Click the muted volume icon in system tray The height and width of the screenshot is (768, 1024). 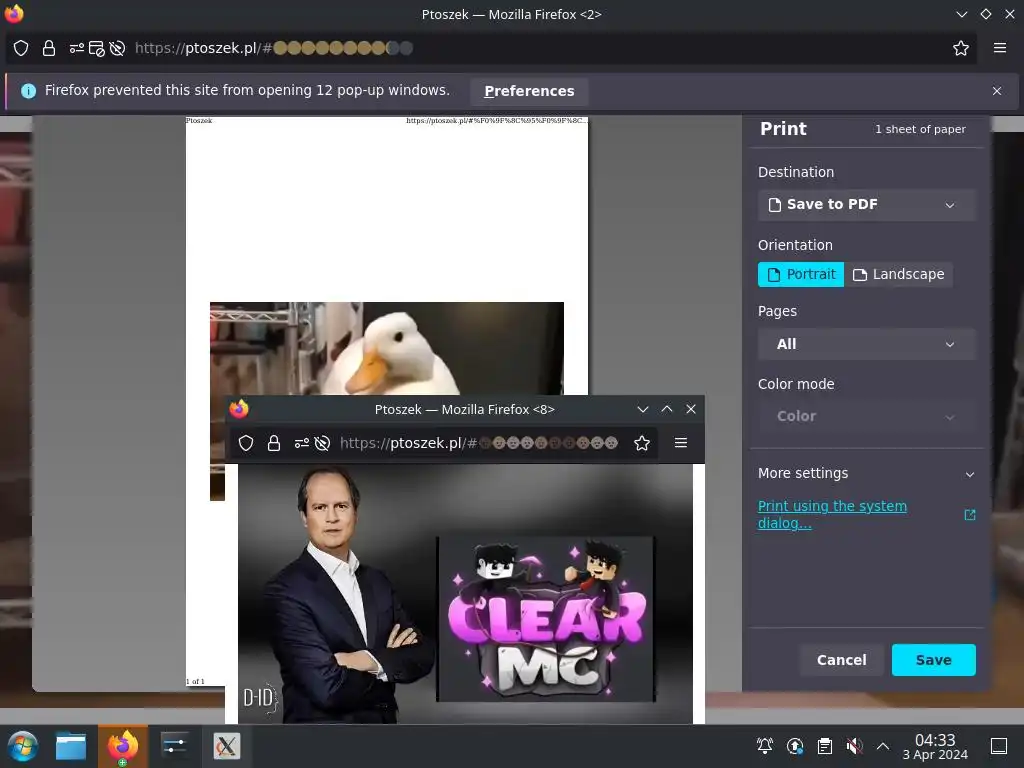point(854,746)
